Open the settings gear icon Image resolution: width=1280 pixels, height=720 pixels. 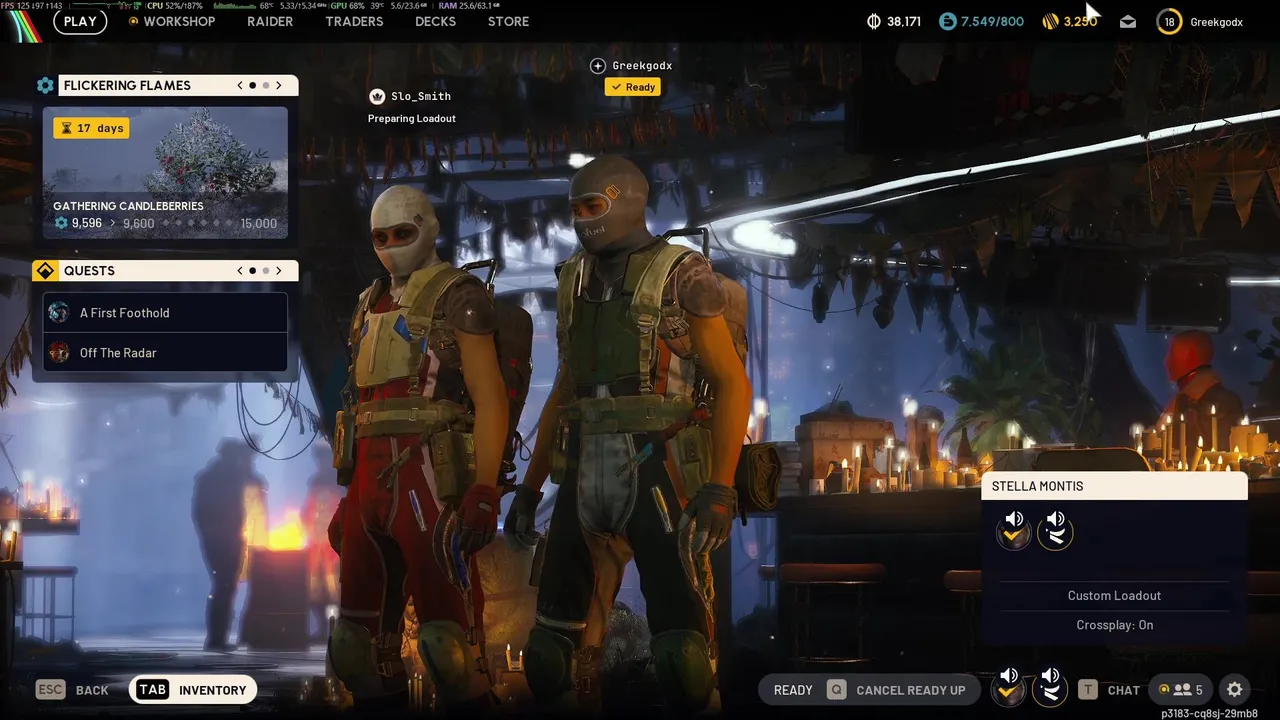pyautogui.click(x=1234, y=690)
